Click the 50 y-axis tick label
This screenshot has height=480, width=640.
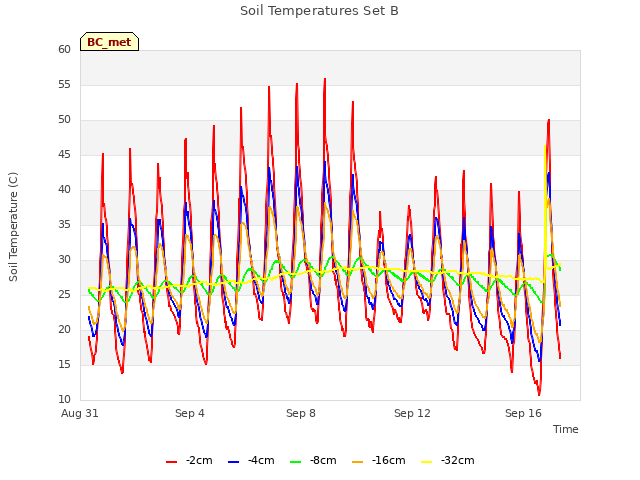point(64,120)
